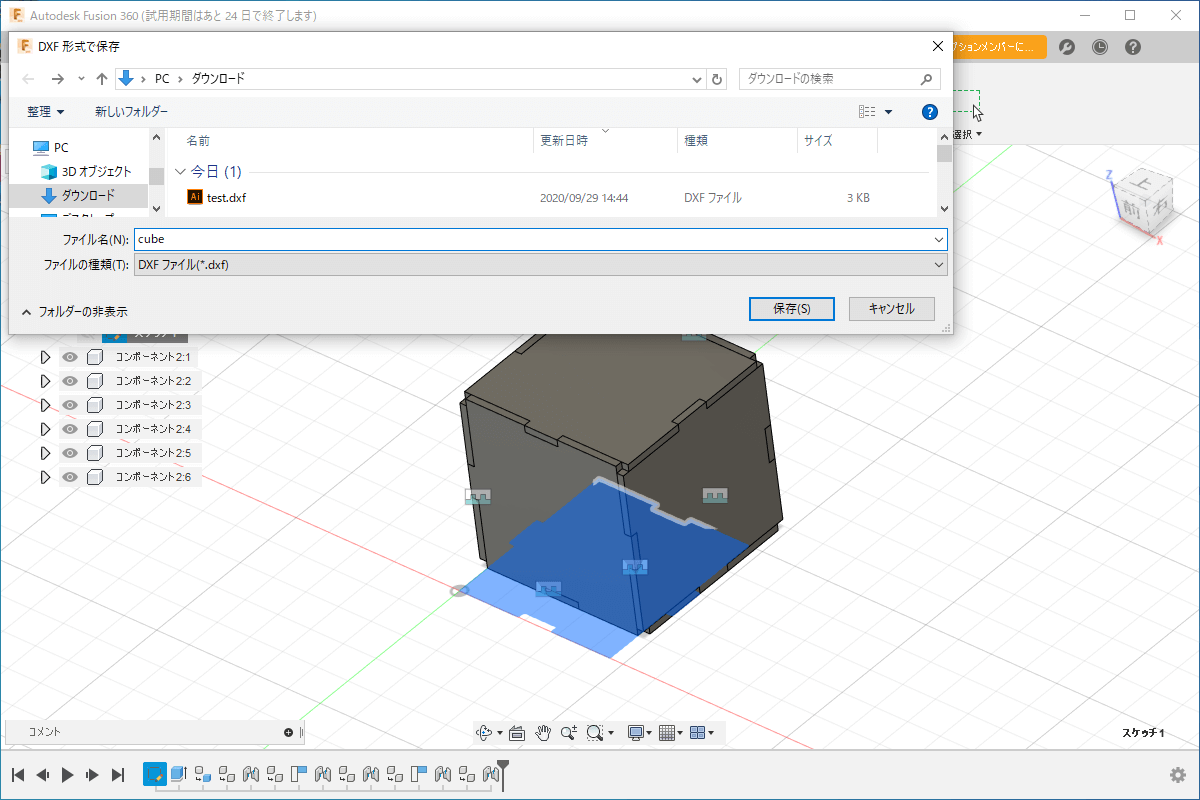Toggle visibility of コンポーネント2:5
This screenshot has height=800, width=1200.
tap(70, 453)
